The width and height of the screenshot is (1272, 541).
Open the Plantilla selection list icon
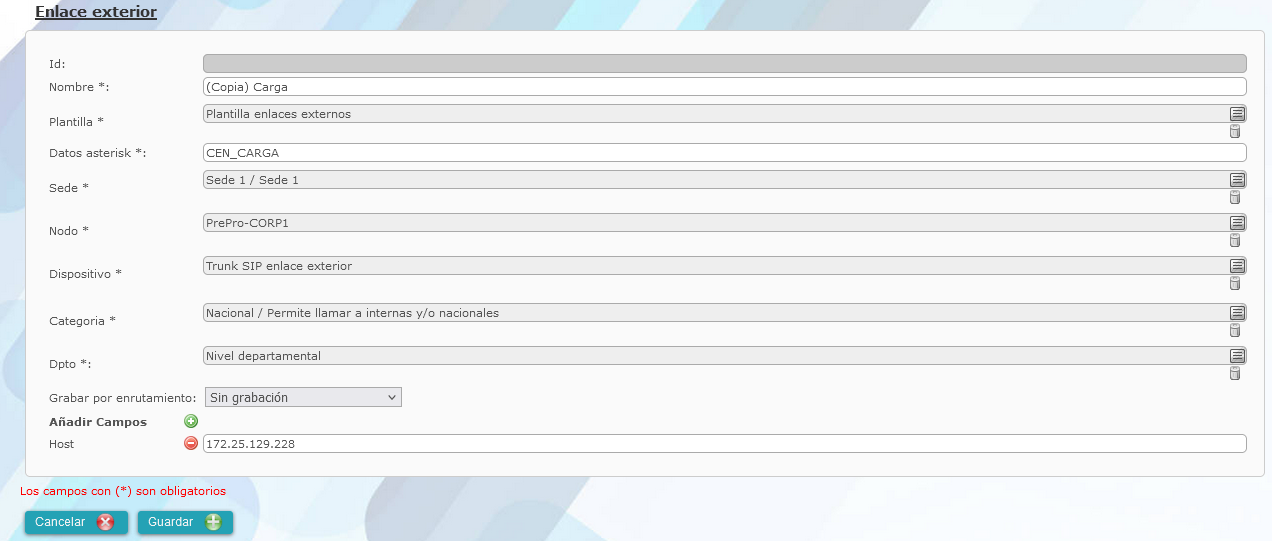1237,114
